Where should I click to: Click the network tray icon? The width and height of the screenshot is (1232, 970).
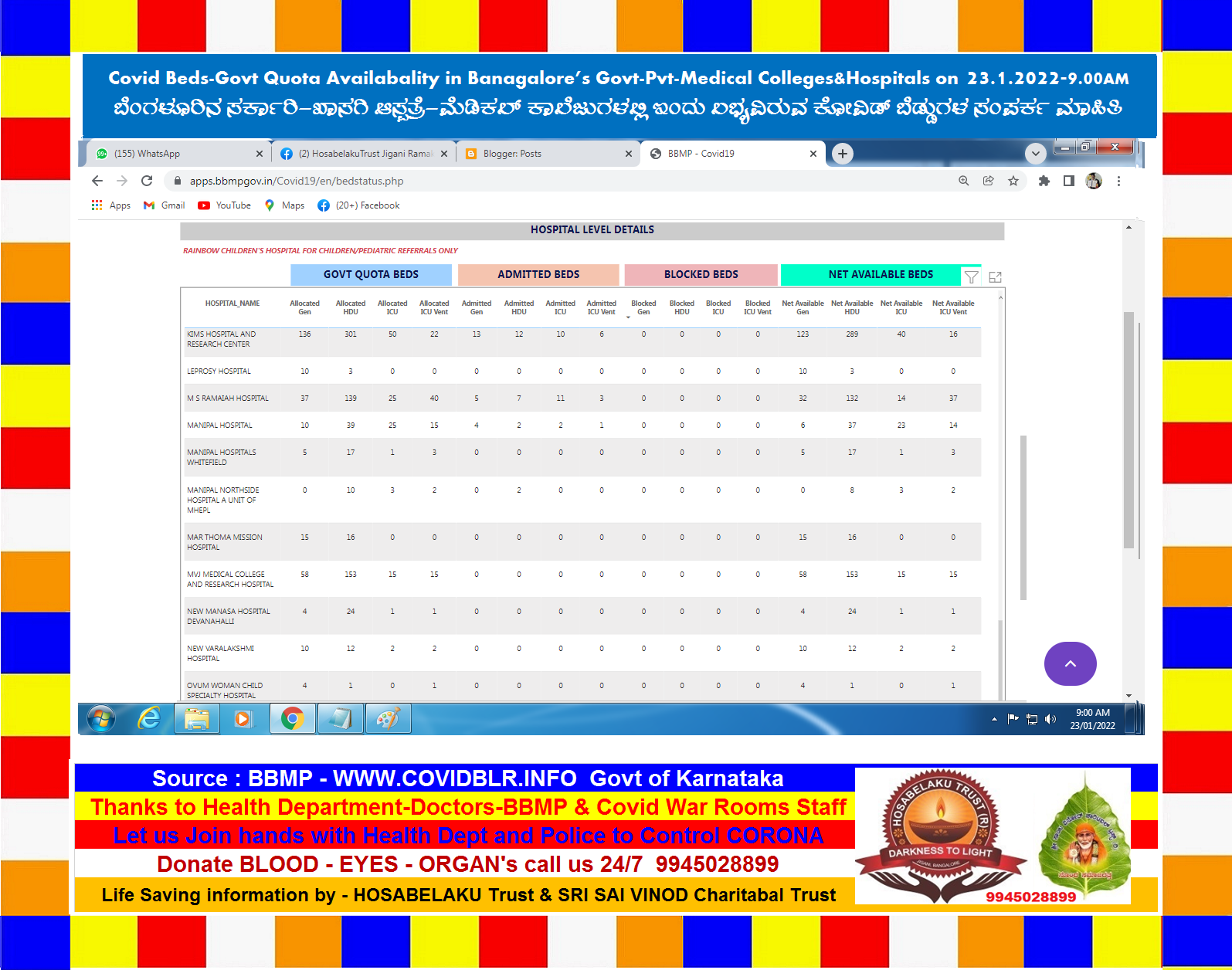pyautogui.click(x=1032, y=719)
